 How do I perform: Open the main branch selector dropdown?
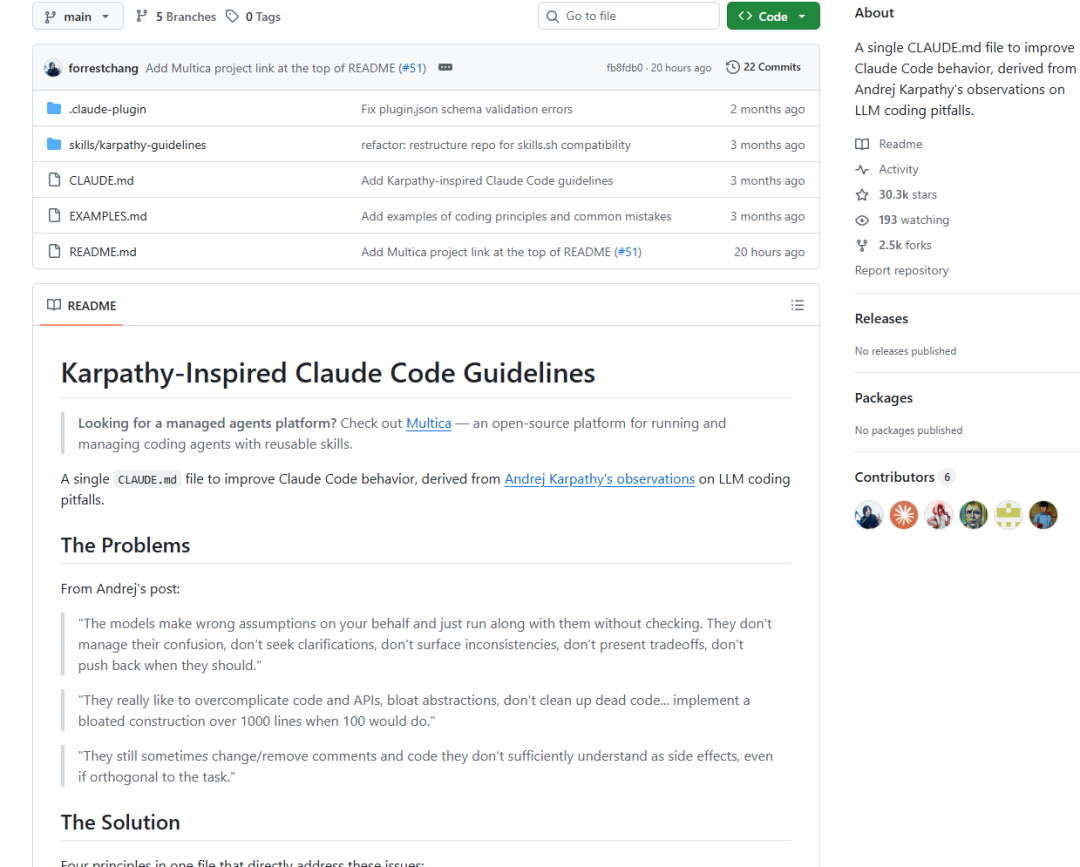coord(78,16)
